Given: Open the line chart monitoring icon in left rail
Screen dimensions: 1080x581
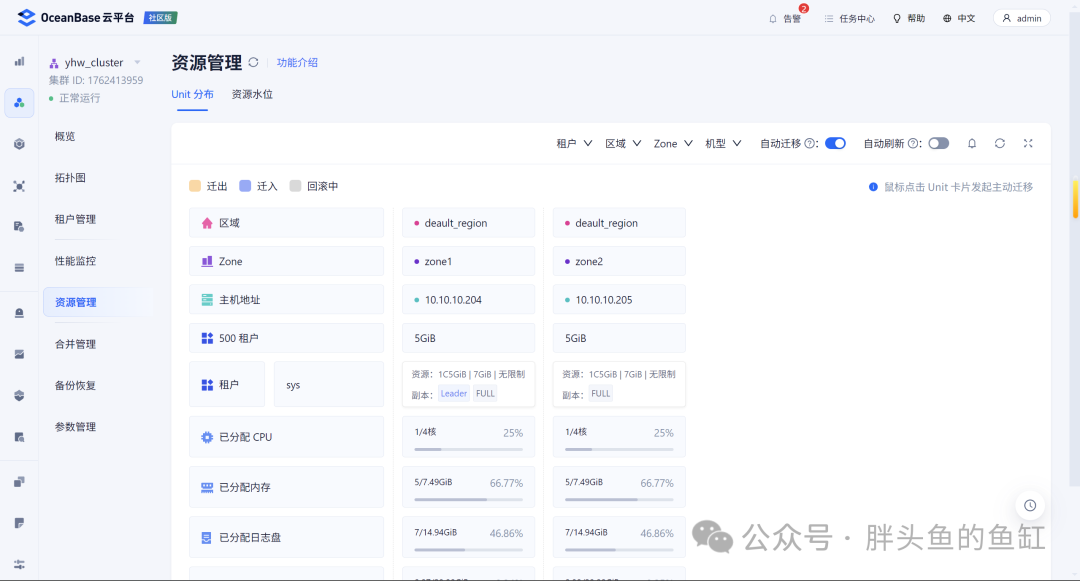Looking at the screenshot, I should click(x=19, y=354).
